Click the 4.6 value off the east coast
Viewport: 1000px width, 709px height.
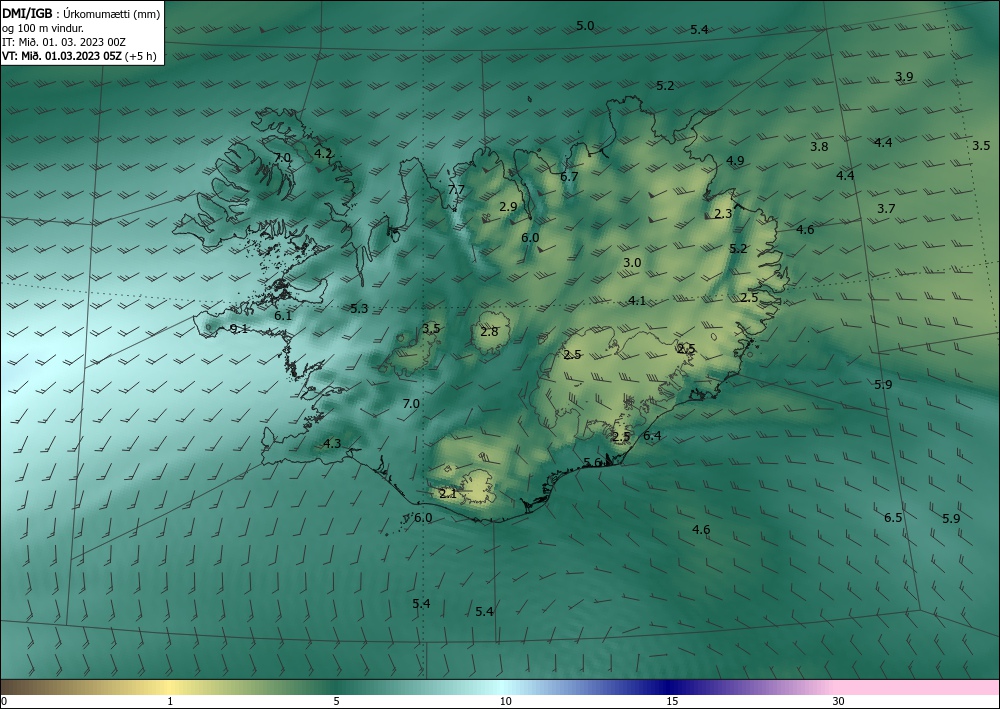tap(805, 230)
